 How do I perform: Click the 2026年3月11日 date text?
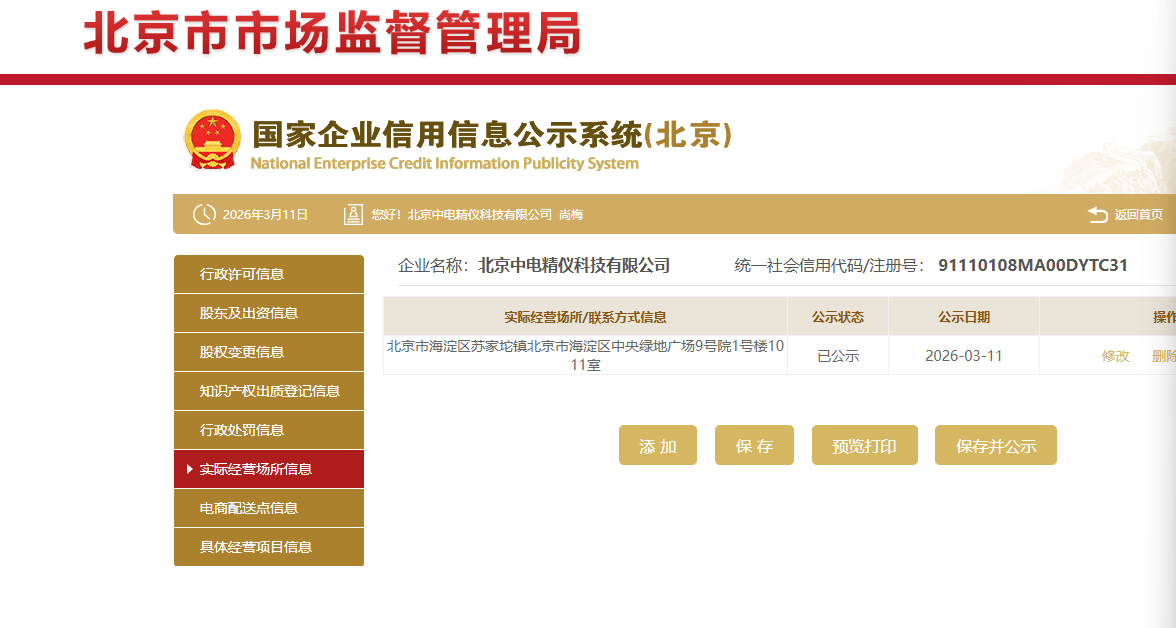[266, 215]
